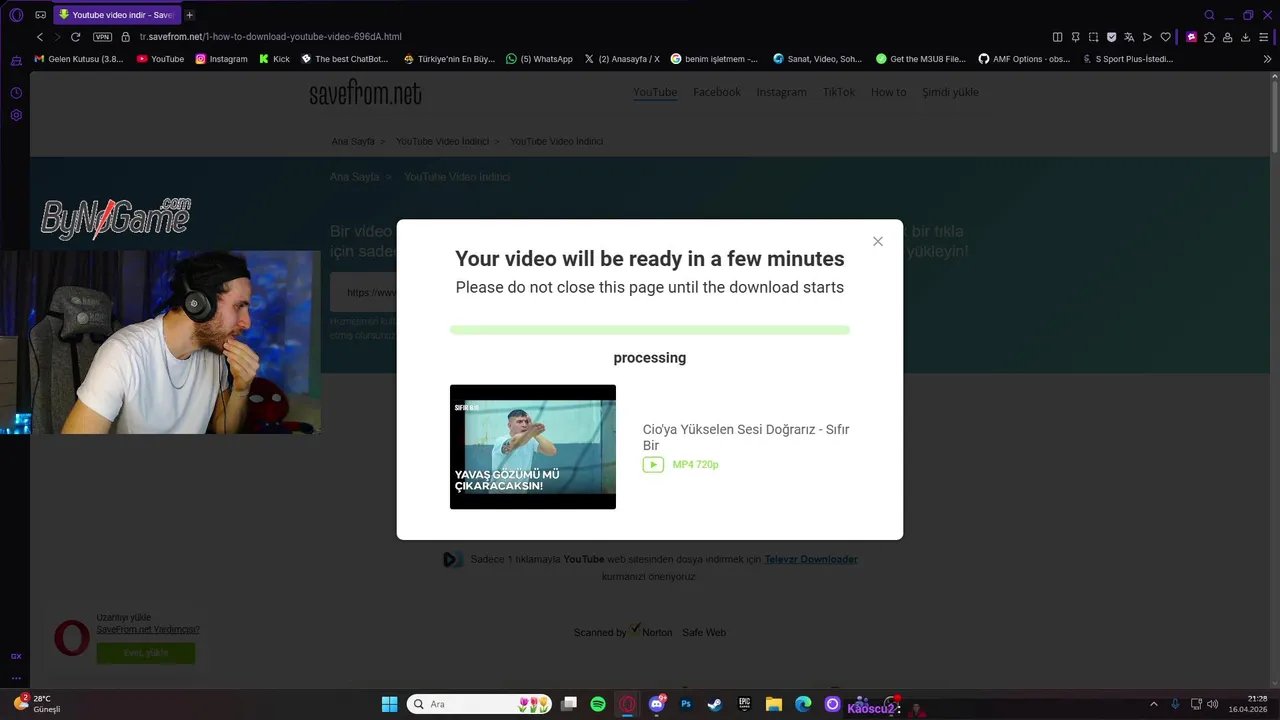Click the MP4 720p format label

[696, 465]
